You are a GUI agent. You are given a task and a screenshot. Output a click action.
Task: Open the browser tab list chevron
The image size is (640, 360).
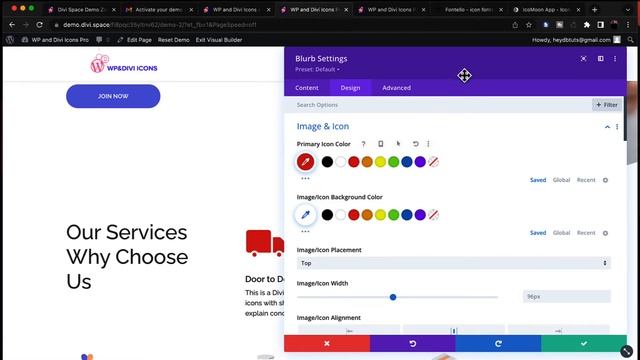(628, 9)
